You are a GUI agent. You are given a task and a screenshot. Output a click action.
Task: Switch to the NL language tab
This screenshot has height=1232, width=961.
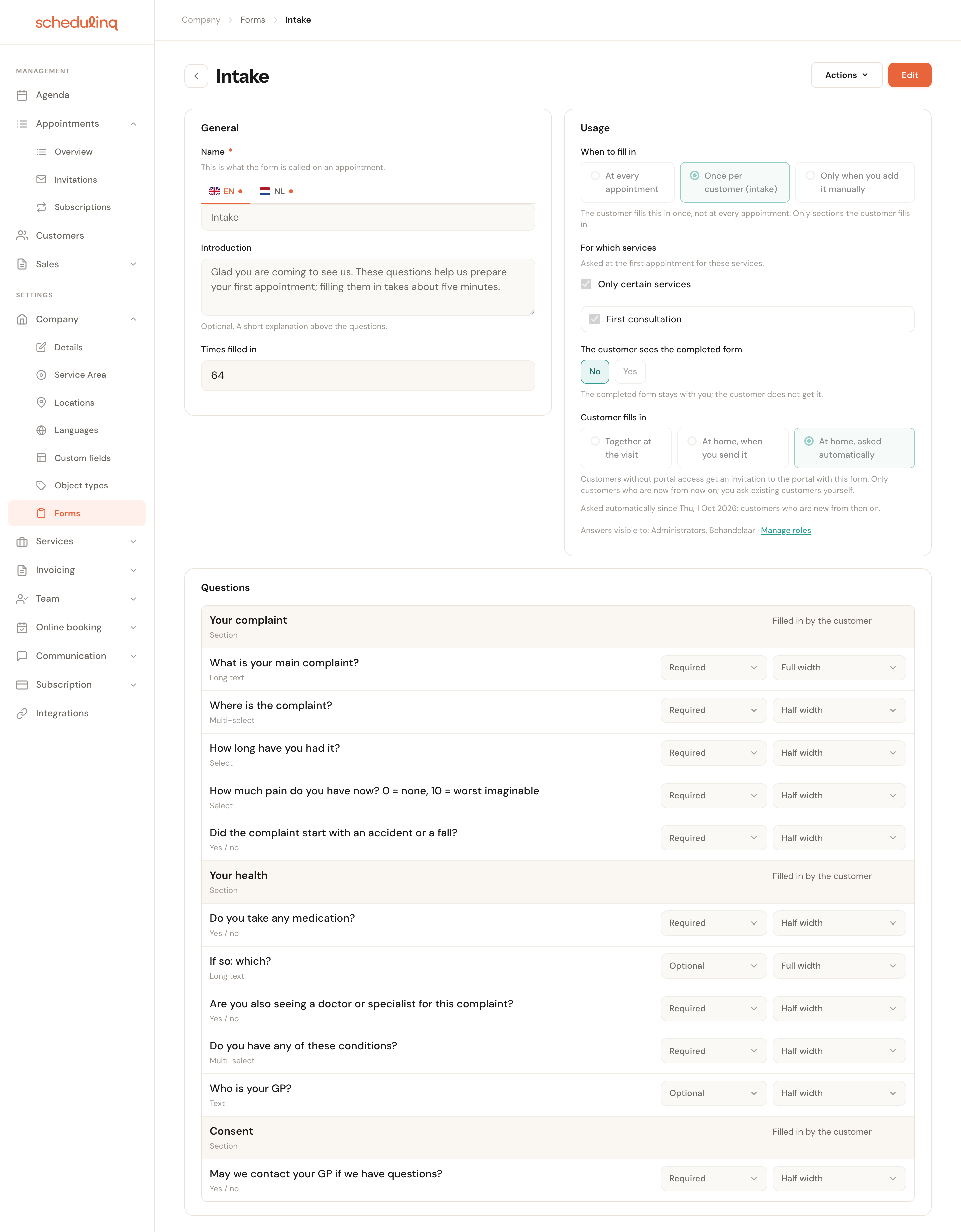click(x=277, y=192)
